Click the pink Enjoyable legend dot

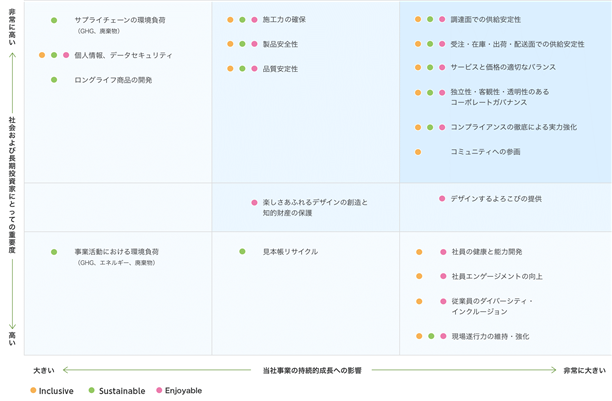click(x=159, y=390)
